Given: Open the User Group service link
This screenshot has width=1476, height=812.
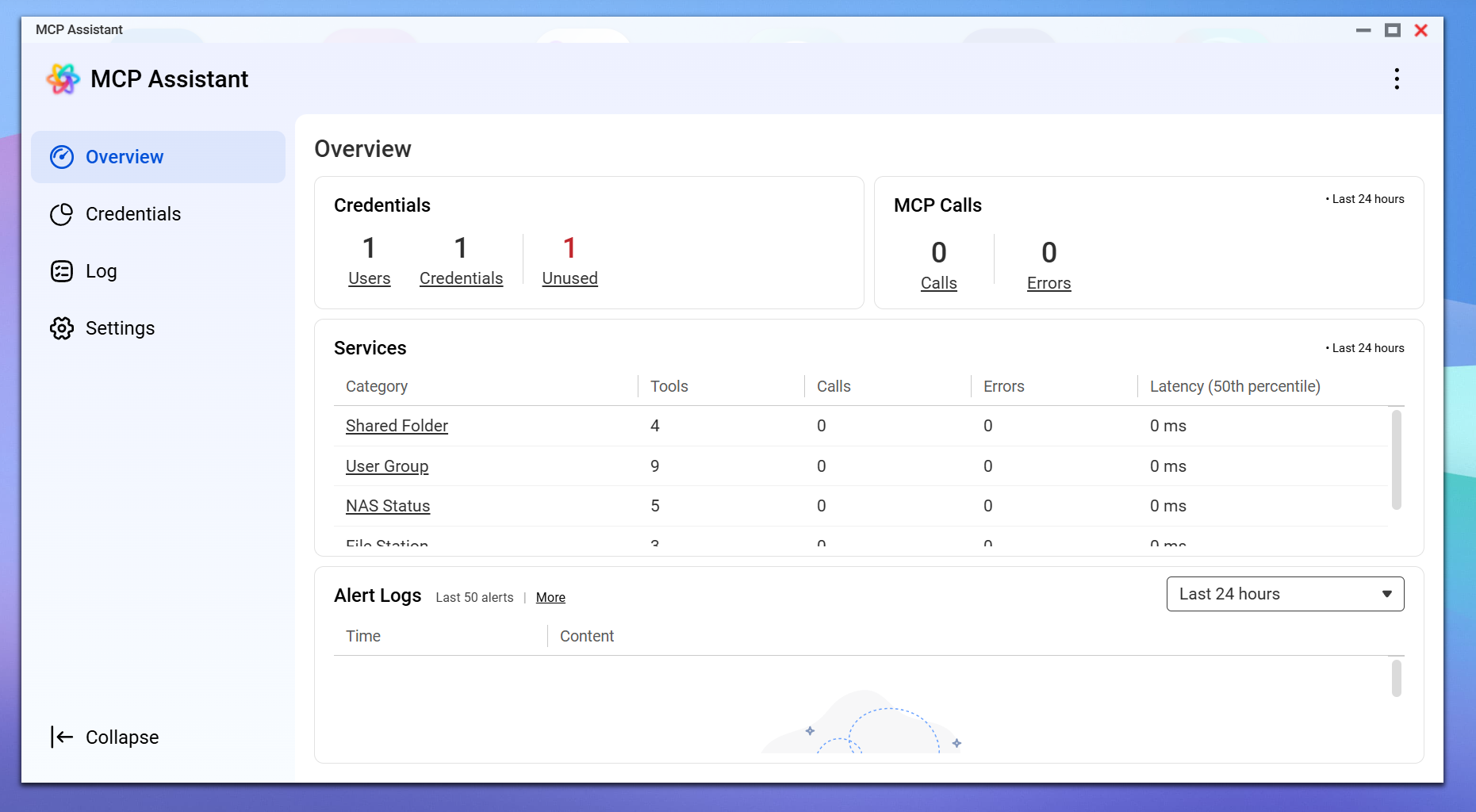Looking at the screenshot, I should click(387, 466).
